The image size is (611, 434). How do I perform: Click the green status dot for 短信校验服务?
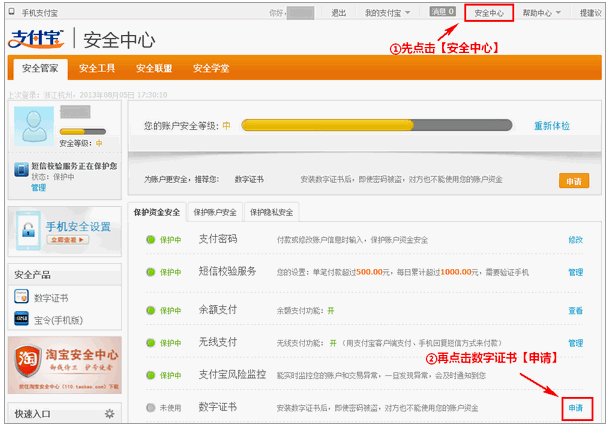coord(150,272)
